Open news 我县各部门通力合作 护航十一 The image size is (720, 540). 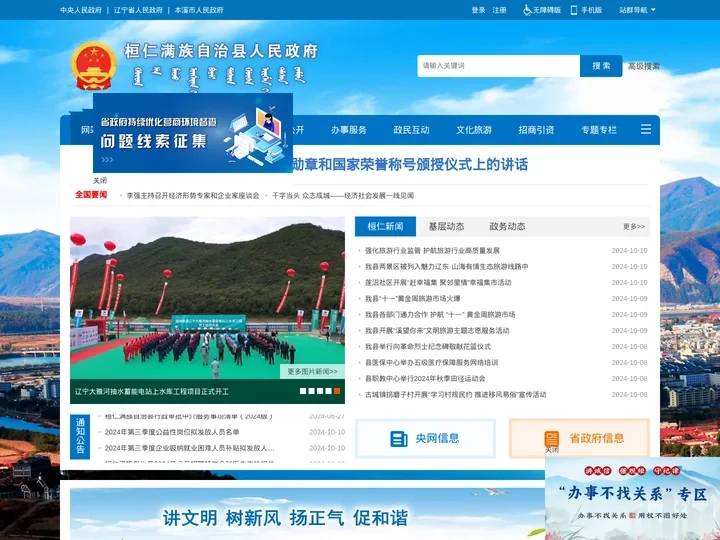click(x=440, y=315)
